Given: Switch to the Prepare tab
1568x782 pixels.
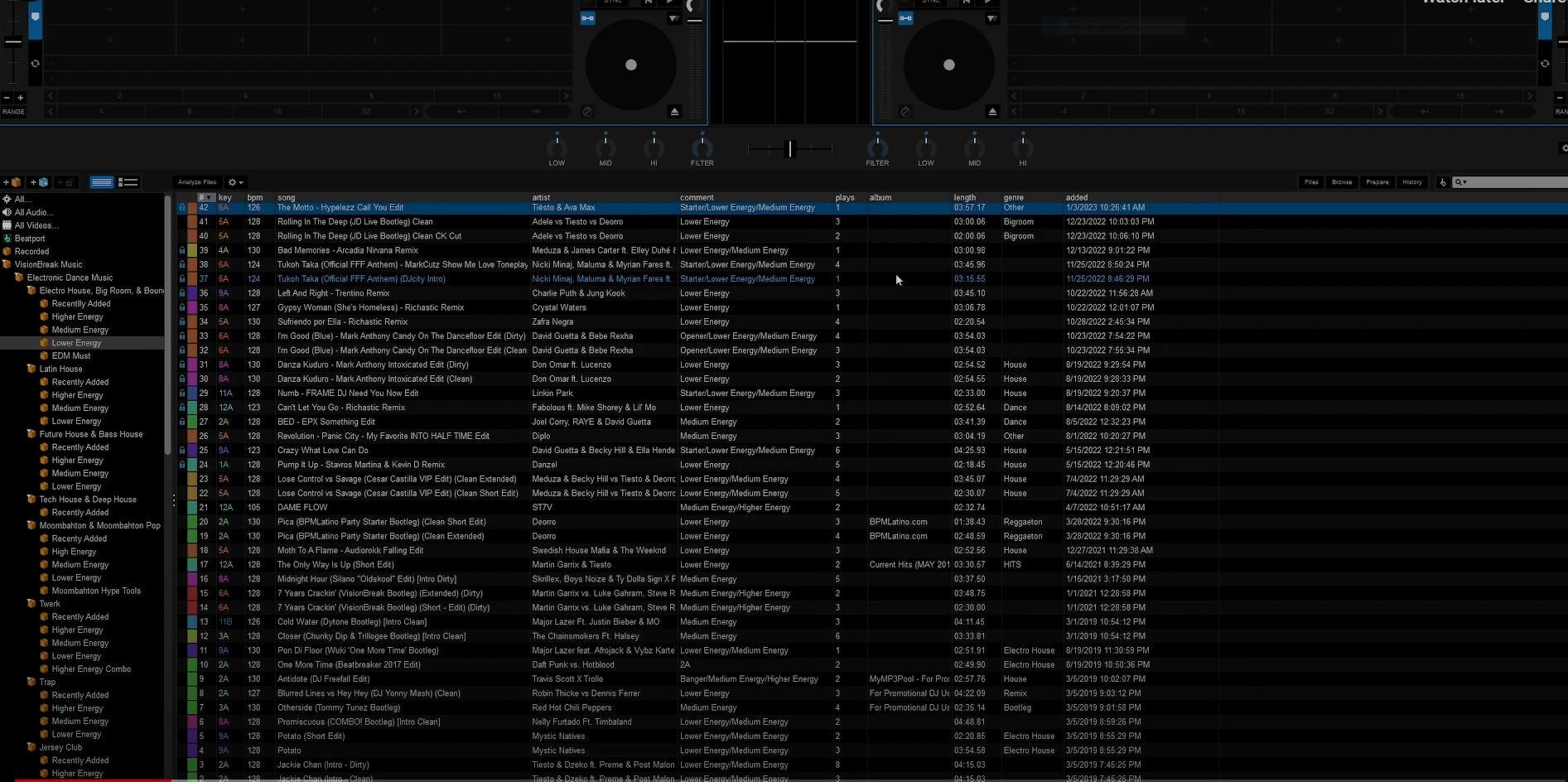Looking at the screenshot, I should click(1377, 182).
